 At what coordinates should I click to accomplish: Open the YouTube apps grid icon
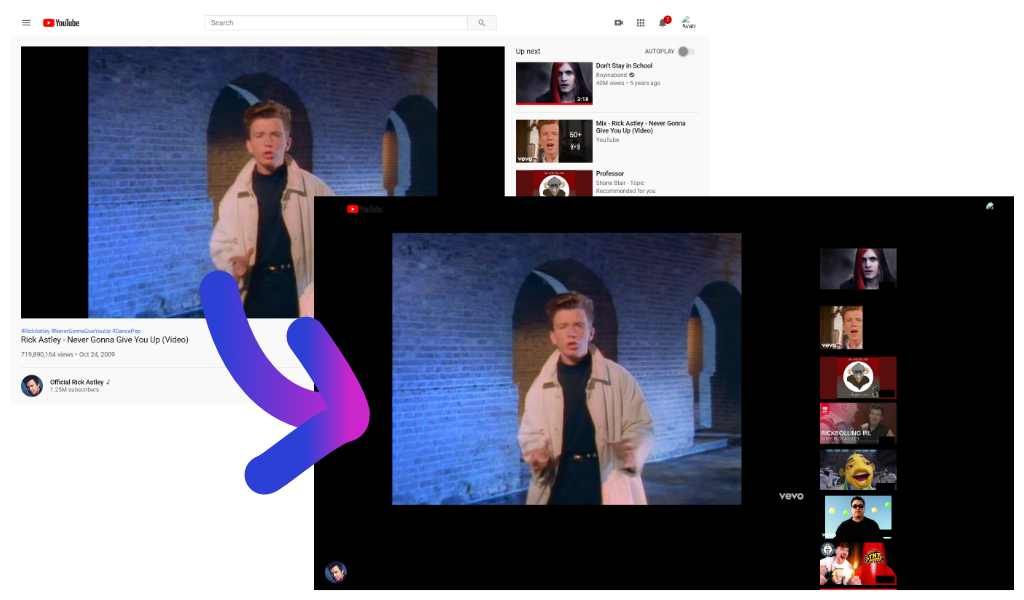pos(641,23)
